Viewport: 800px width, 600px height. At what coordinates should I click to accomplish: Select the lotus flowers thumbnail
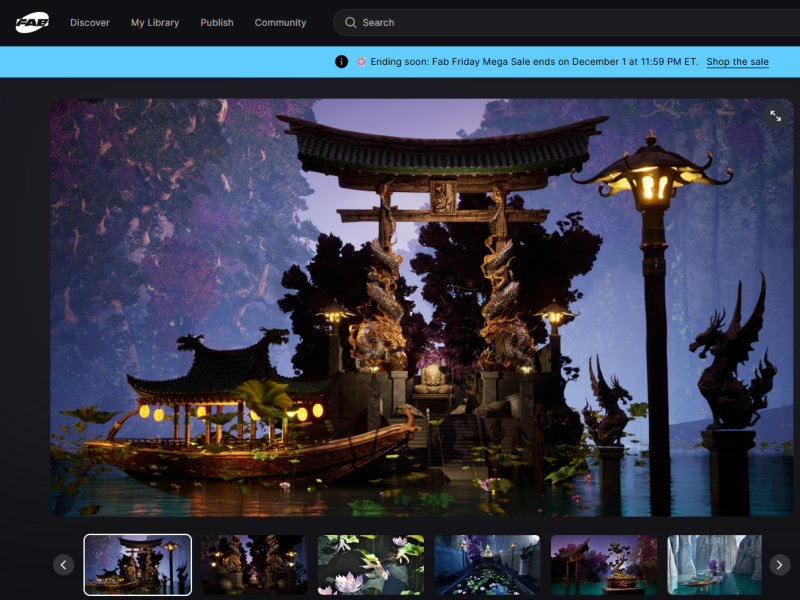point(371,565)
